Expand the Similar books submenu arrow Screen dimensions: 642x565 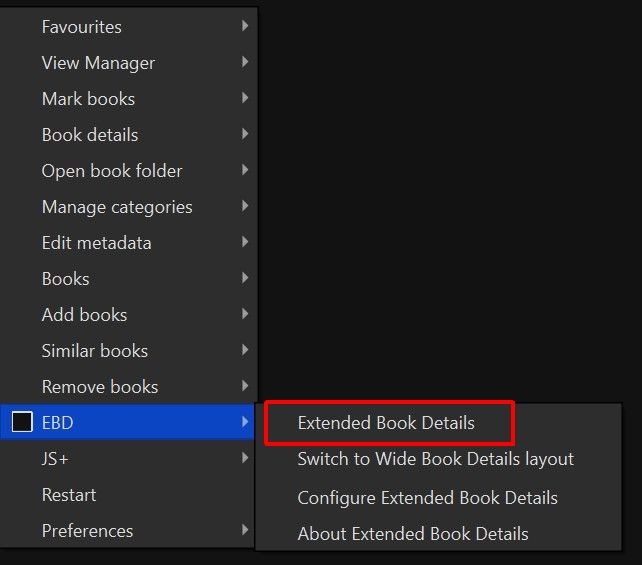245,351
